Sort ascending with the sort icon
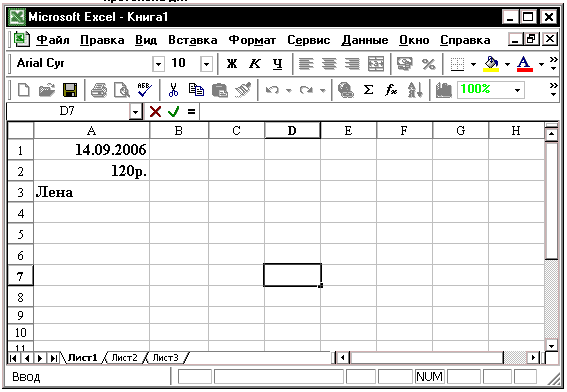 (x=414, y=90)
